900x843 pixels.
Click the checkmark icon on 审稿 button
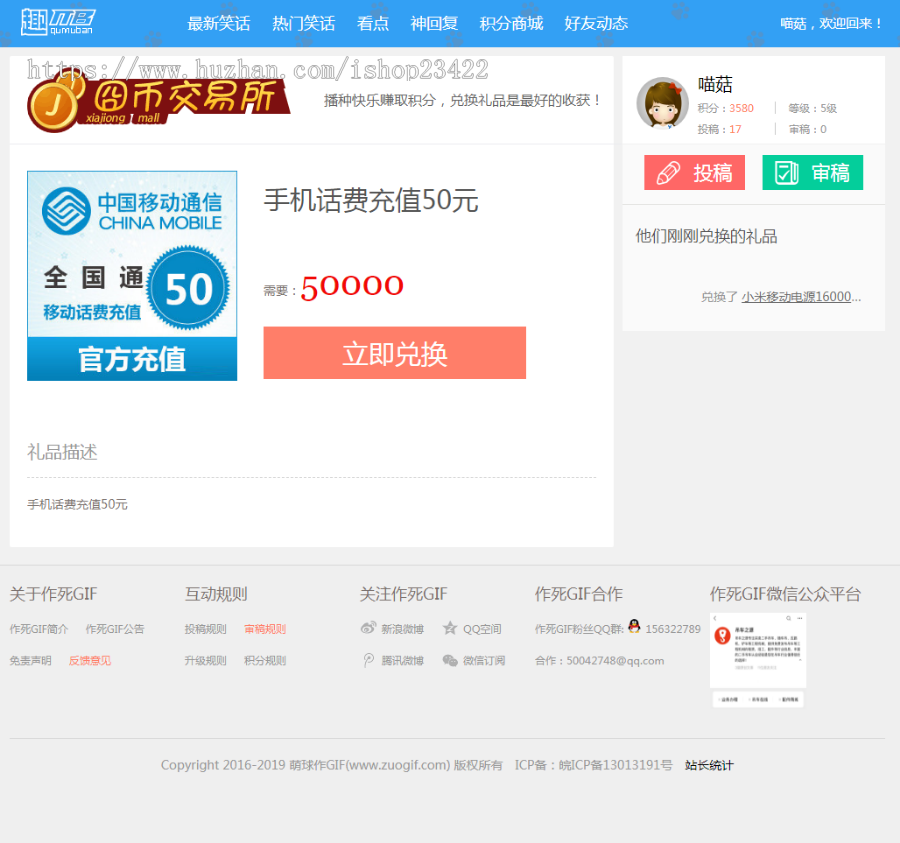[786, 173]
